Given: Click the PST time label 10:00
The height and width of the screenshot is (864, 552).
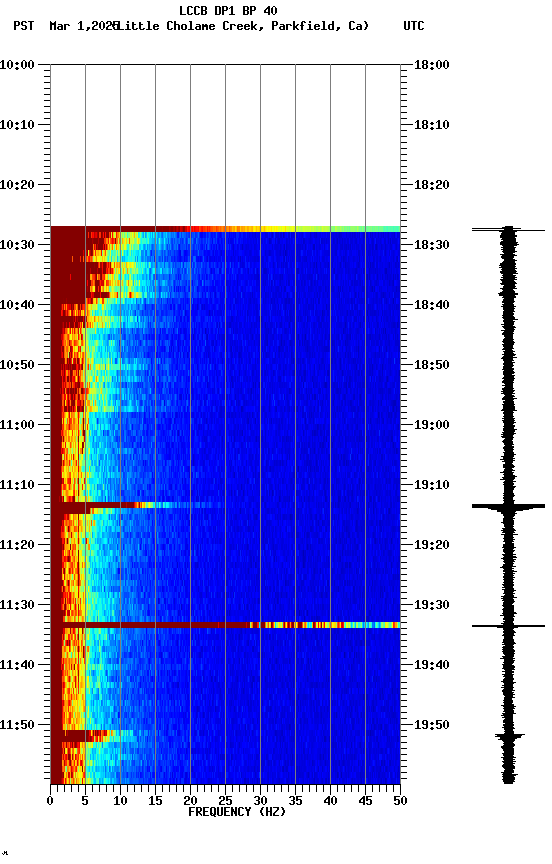Looking at the screenshot, I should pyautogui.click(x=17, y=65).
